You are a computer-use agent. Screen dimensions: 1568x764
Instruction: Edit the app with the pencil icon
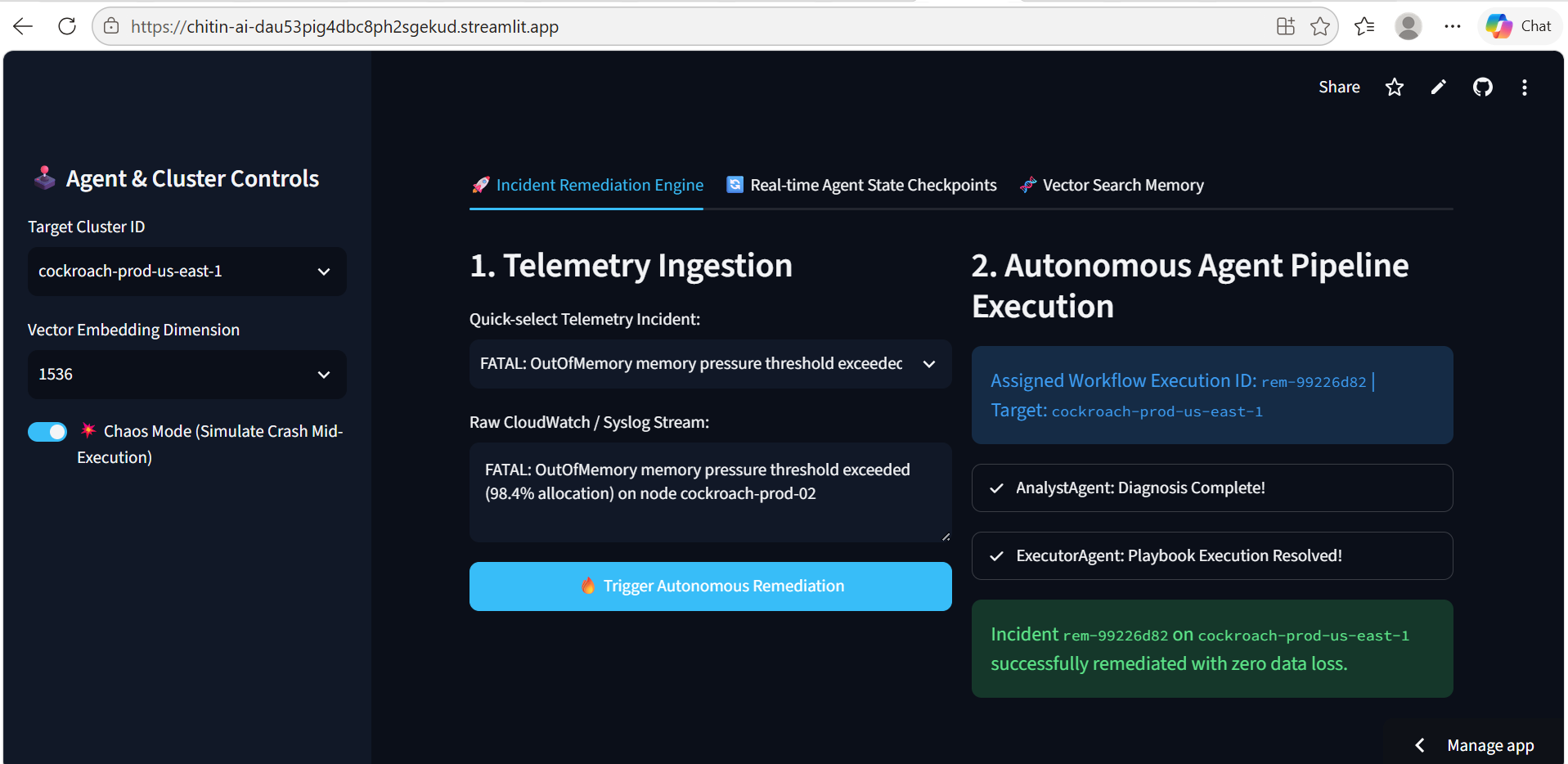[x=1439, y=87]
